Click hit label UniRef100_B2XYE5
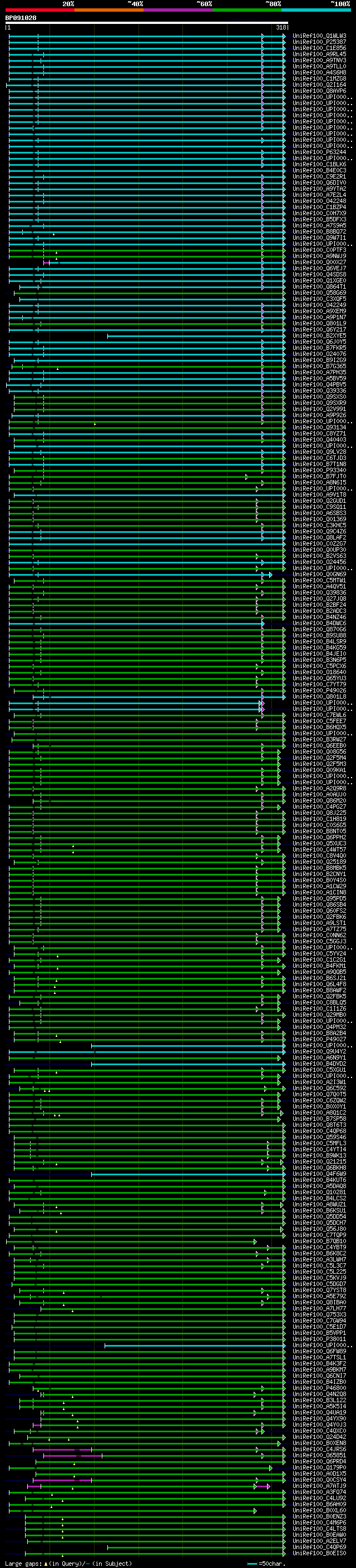 (319, 335)
